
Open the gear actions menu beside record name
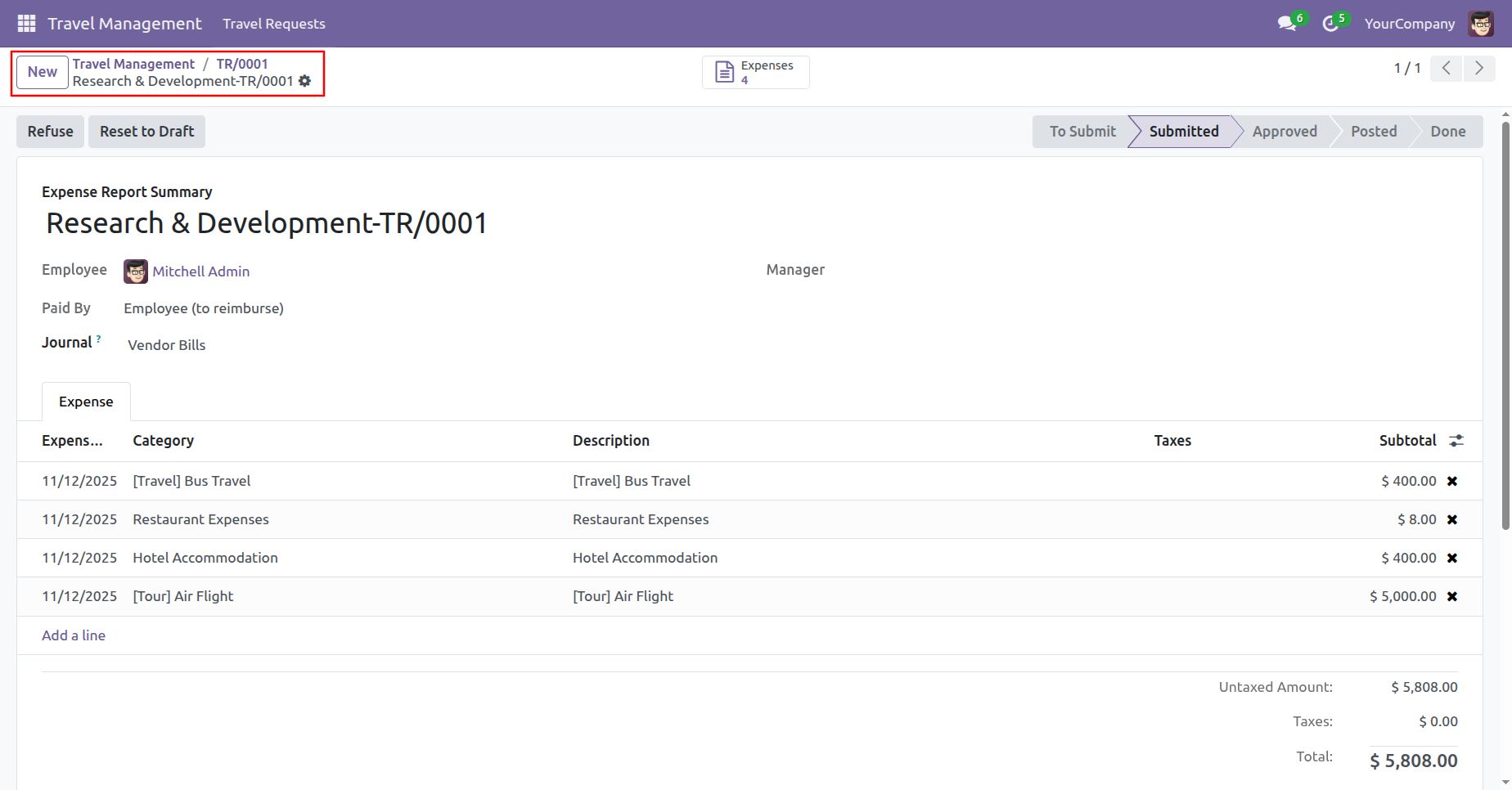pos(305,81)
